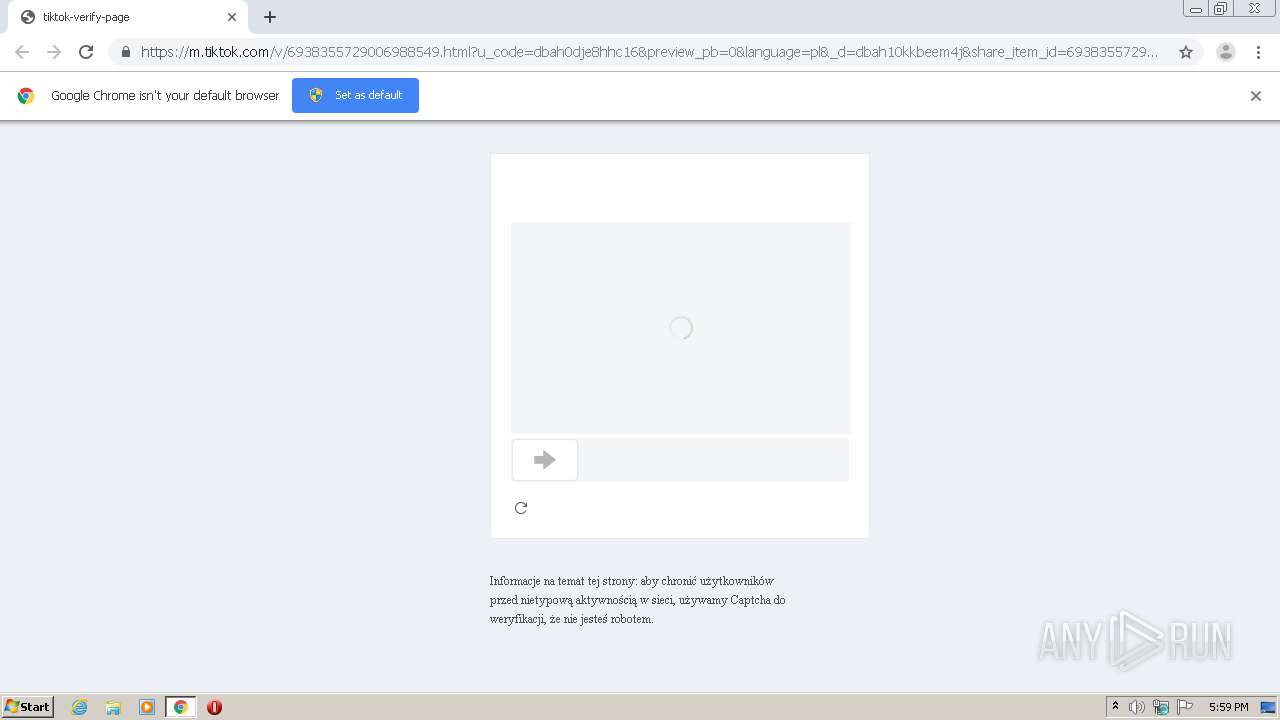The image size is (1280, 720).
Task: Open the Chrome three-dot menu
Action: pyautogui.click(x=1257, y=52)
